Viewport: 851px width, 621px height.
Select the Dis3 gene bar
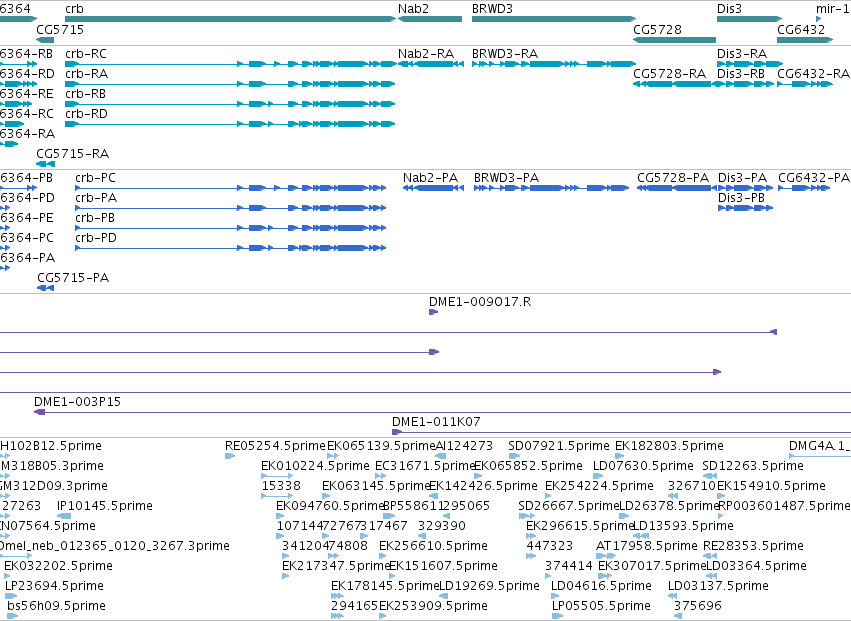click(750, 19)
